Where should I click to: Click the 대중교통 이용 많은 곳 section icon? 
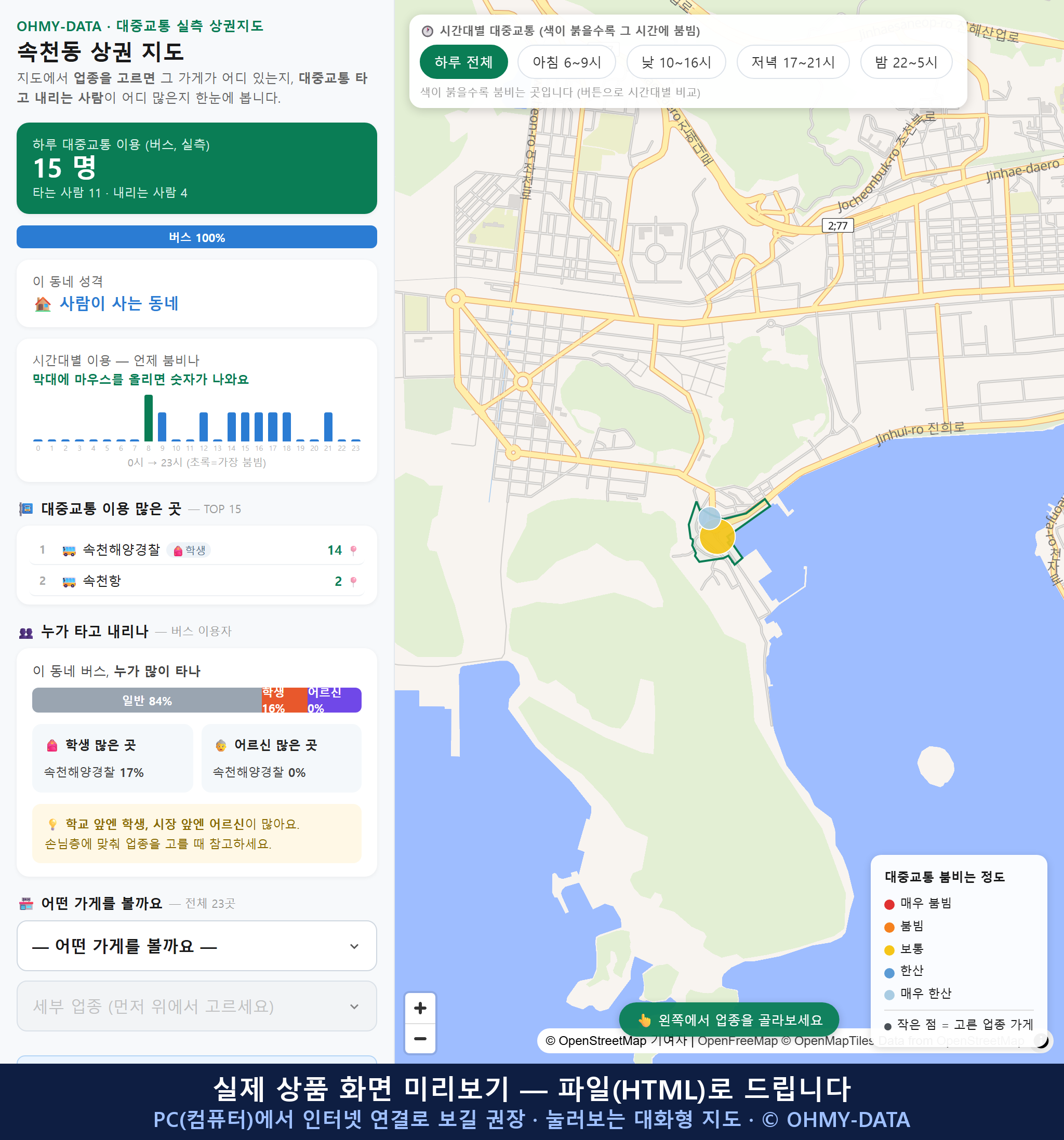26,508
